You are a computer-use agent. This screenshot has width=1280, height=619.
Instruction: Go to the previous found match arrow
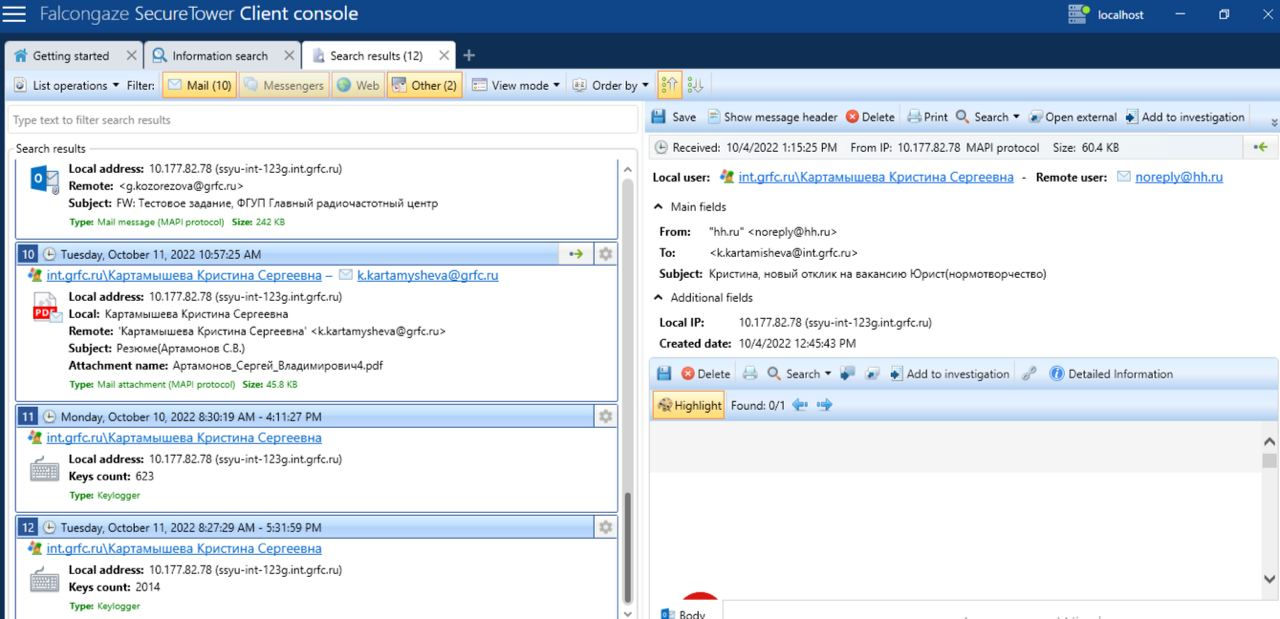tap(800, 405)
